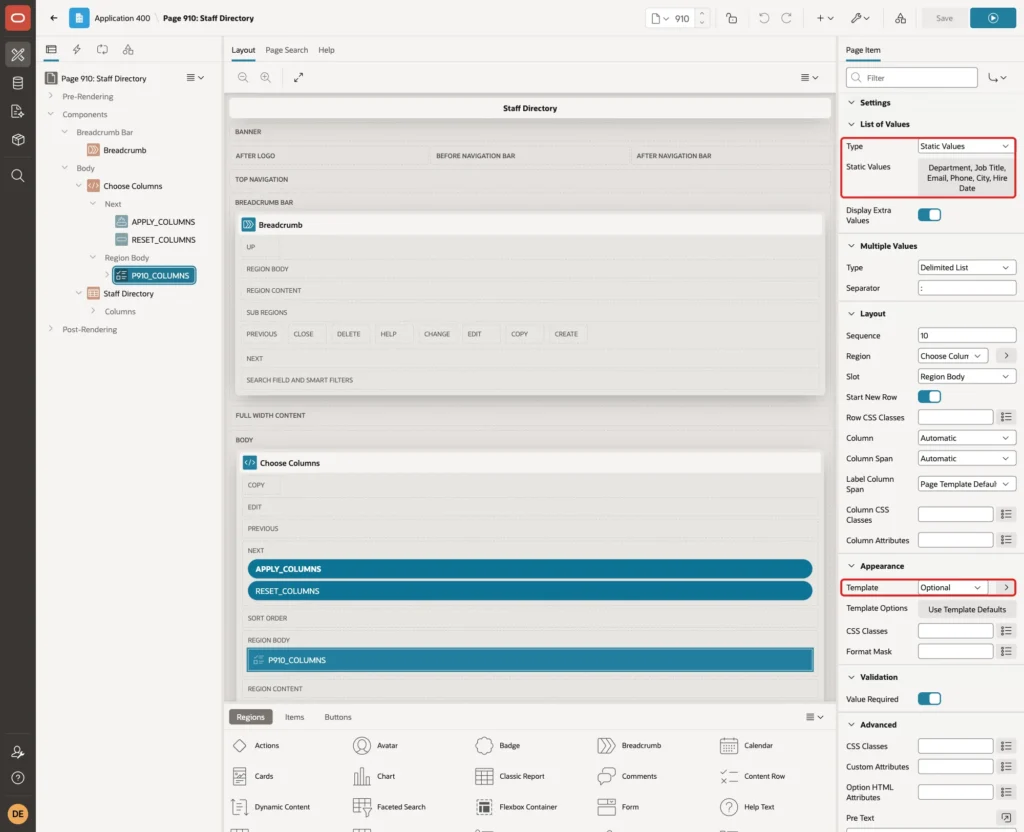Screen dimensions: 1024x832
Task: Increment the page number stepper
Action: pos(702,14)
